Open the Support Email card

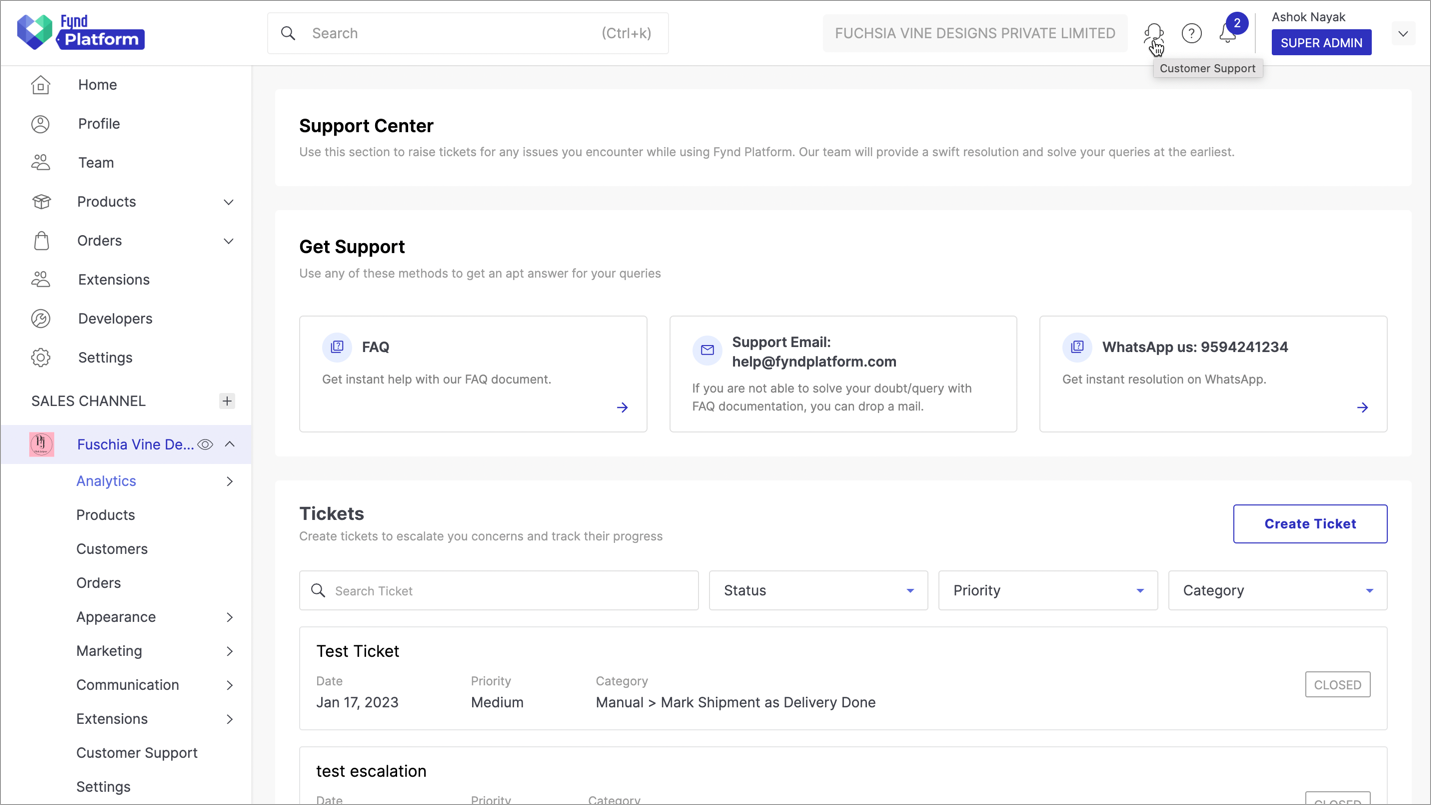click(x=843, y=374)
